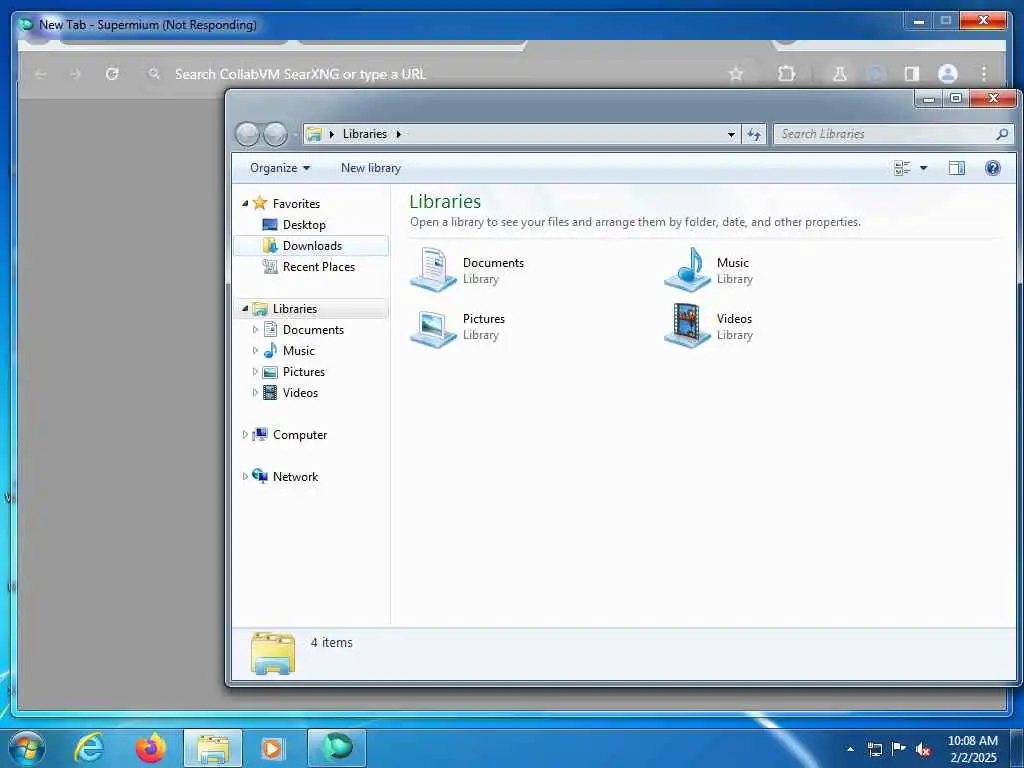Image resolution: width=1024 pixels, height=768 pixels.
Task: Open Supermium three-dot menu
Action: [x=984, y=74]
